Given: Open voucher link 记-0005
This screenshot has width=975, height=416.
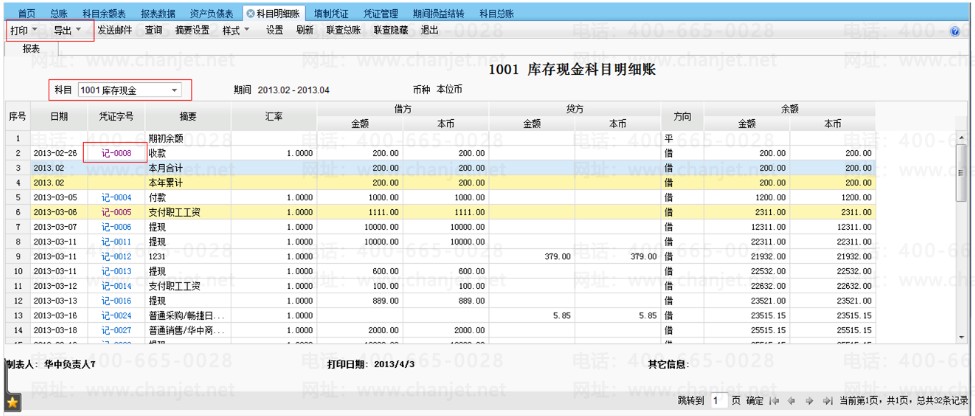Looking at the screenshot, I should click(116, 212).
